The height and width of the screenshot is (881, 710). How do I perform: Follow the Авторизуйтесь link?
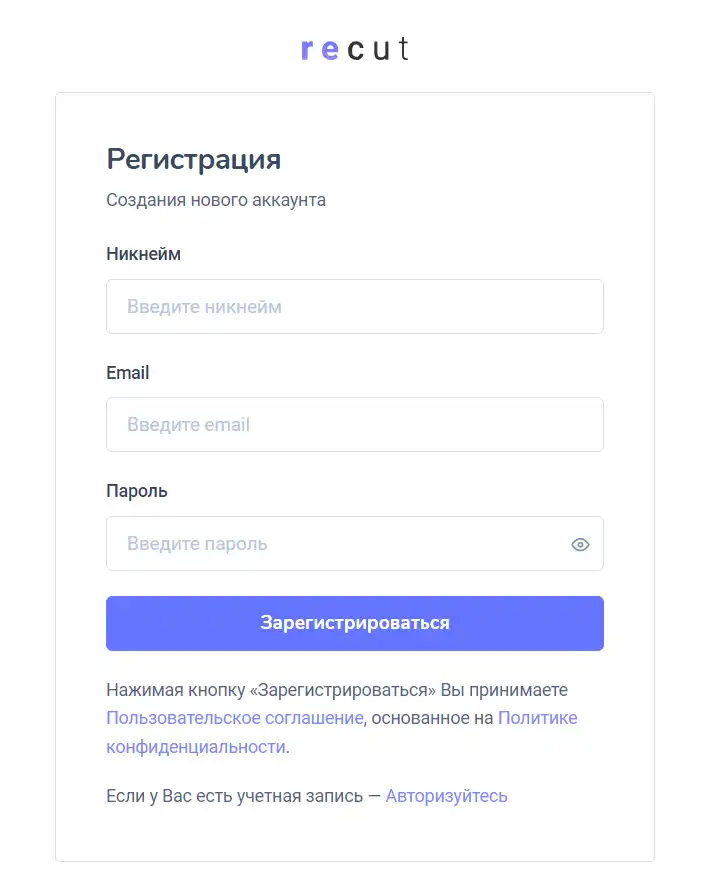[447, 796]
